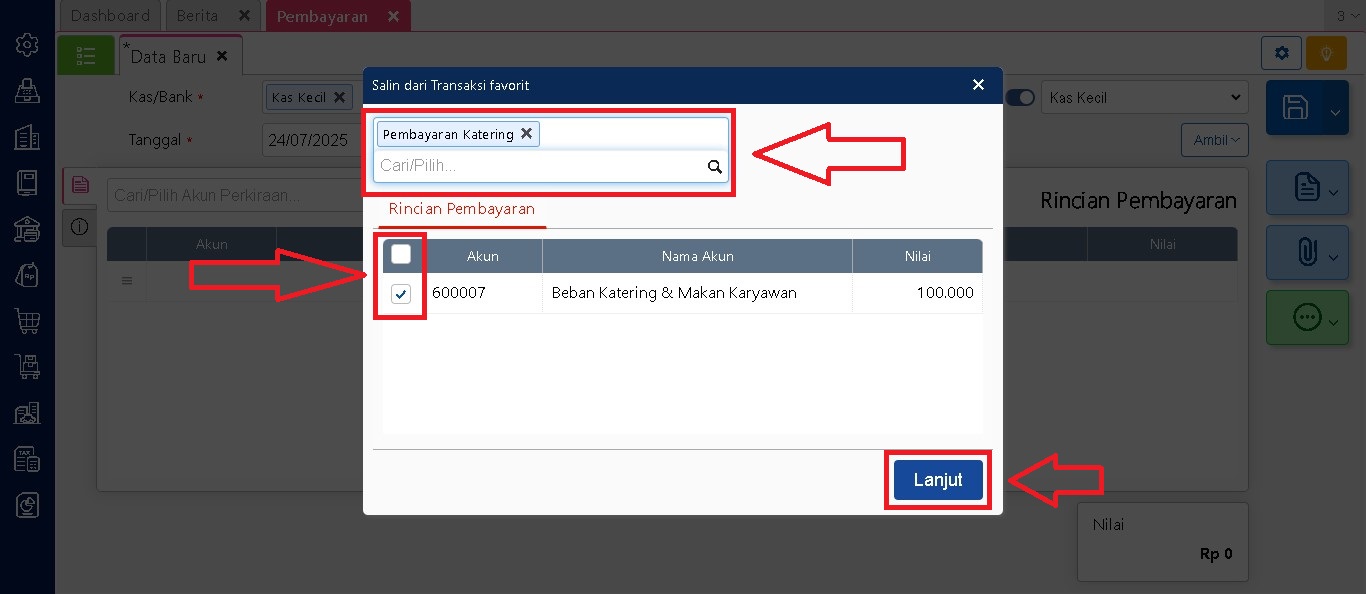
Task: Uncheck the checkbox for account 600007
Action: [401, 294]
